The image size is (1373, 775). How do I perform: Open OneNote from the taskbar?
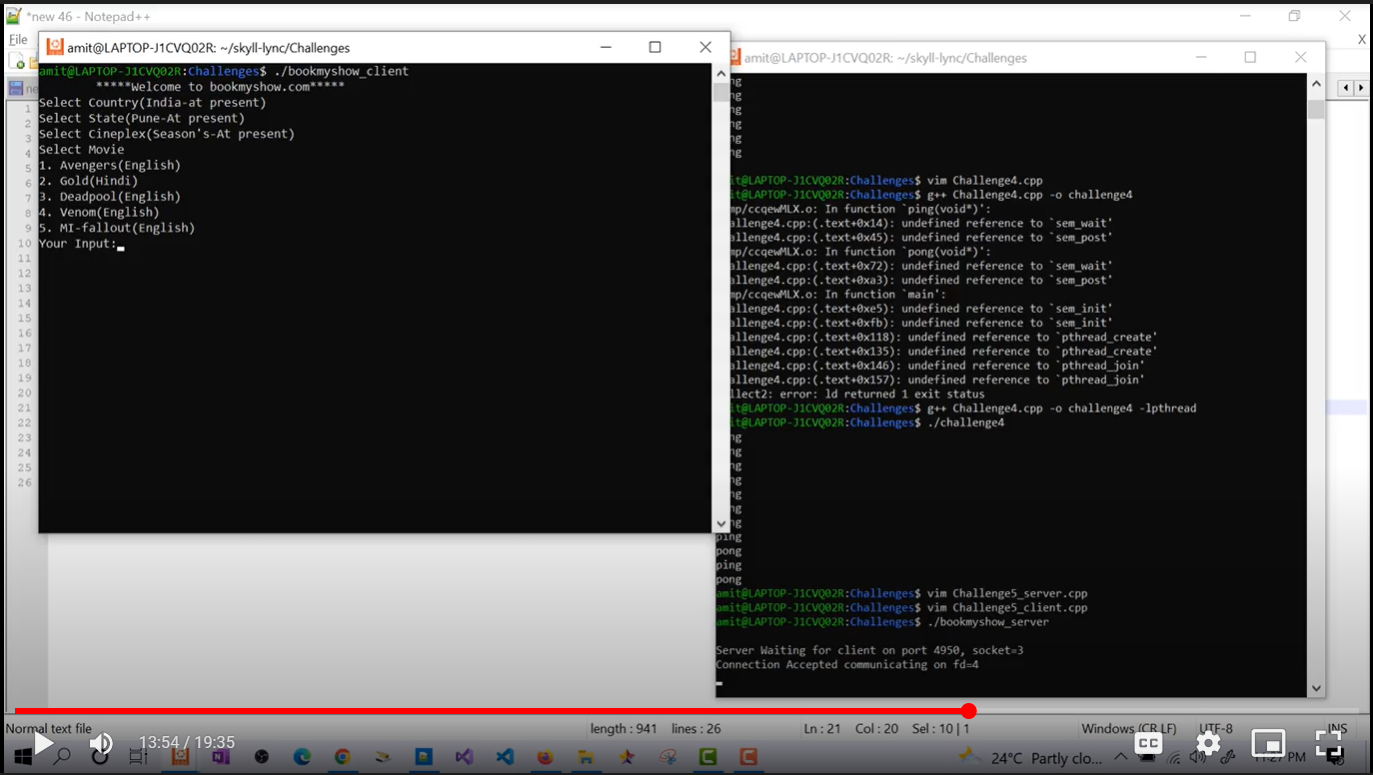click(x=221, y=757)
